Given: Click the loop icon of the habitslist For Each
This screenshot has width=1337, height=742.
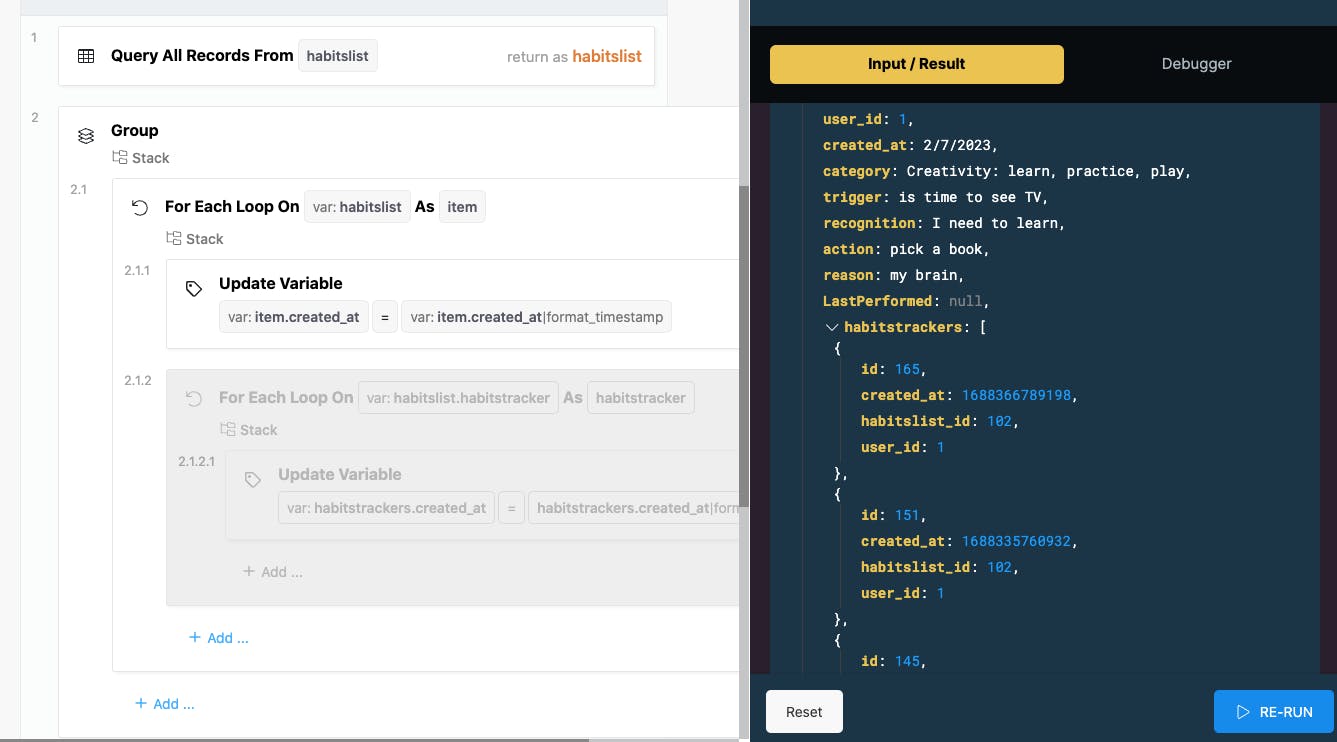Looking at the screenshot, I should tap(140, 207).
